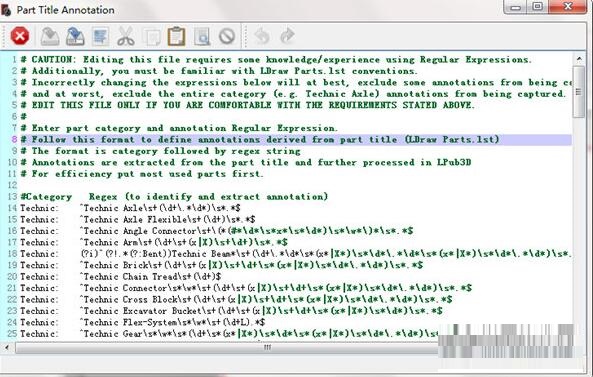Image resolution: width=593 pixels, height=377 pixels.
Task: Click the 'Technic Brick' regex line
Action: point(222,265)
